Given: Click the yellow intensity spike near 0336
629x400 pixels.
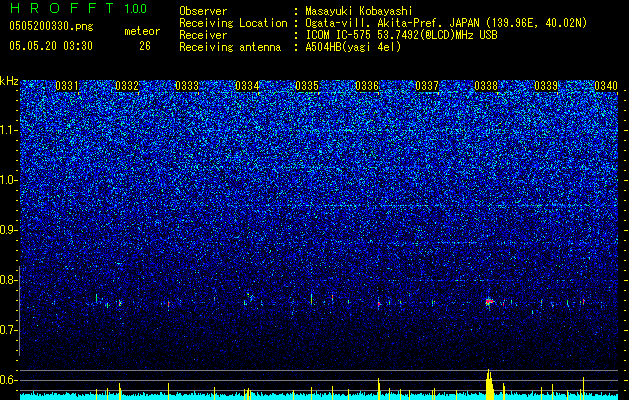Looking at the screenshot, I should pyautogui.click(x=379, y=389).
